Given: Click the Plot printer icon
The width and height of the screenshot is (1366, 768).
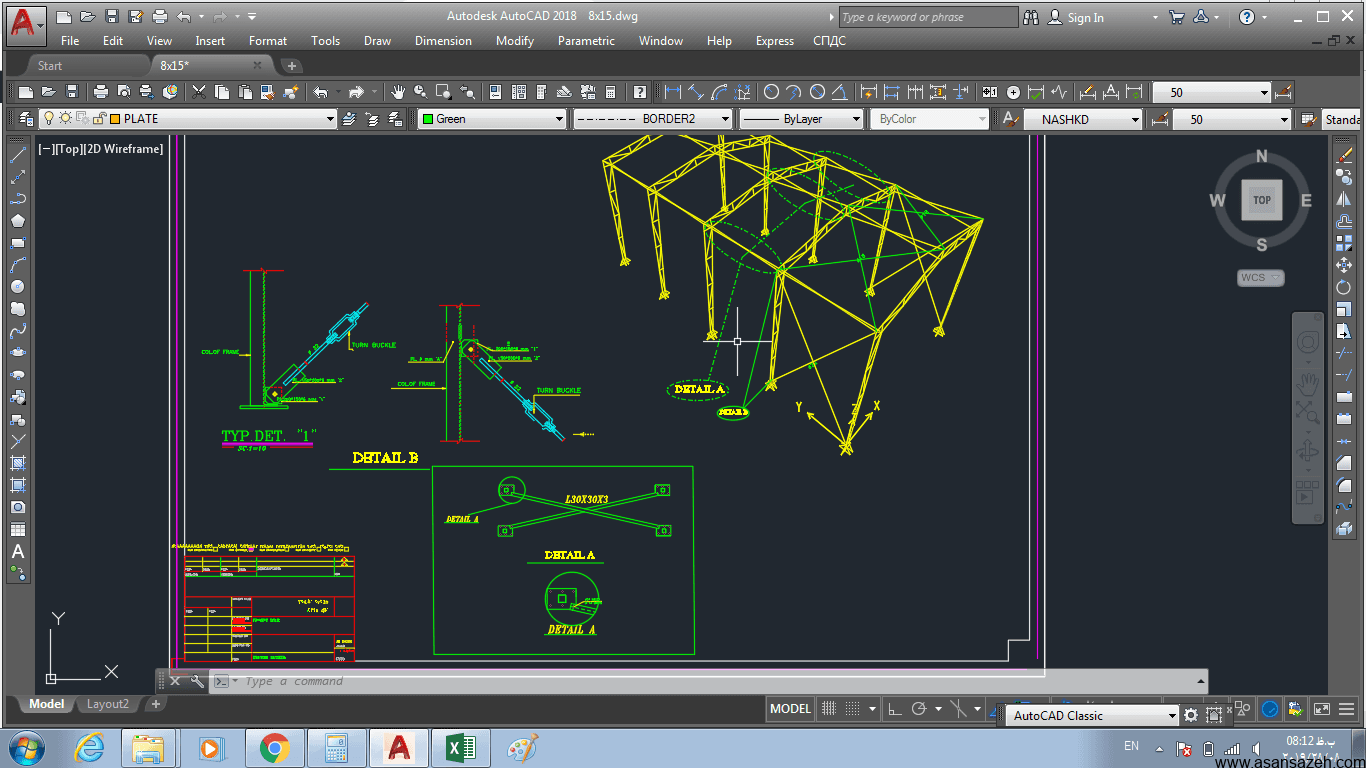Looking at the screenshot, I should [101, 92].
